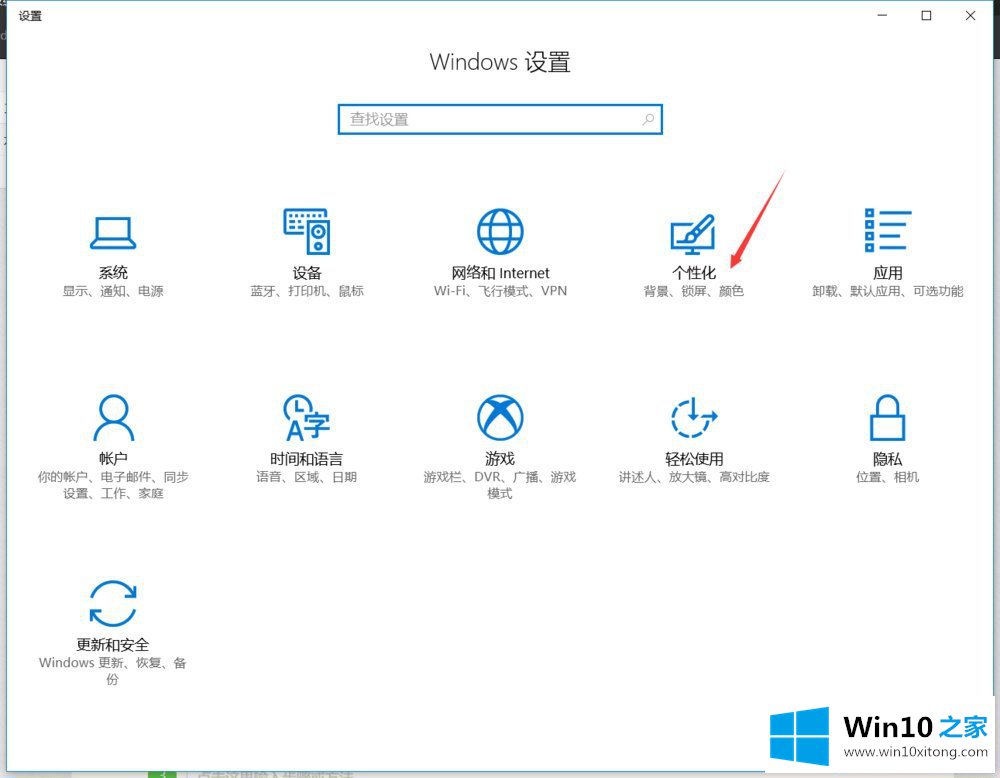Click the 卸载、默认应用、可选功能 description

click(x=888, y=291)
